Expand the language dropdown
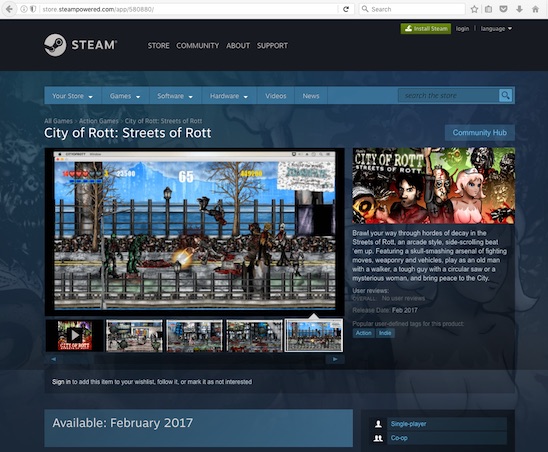Viewport: 548px width, 452px height. tap(496, 29)
